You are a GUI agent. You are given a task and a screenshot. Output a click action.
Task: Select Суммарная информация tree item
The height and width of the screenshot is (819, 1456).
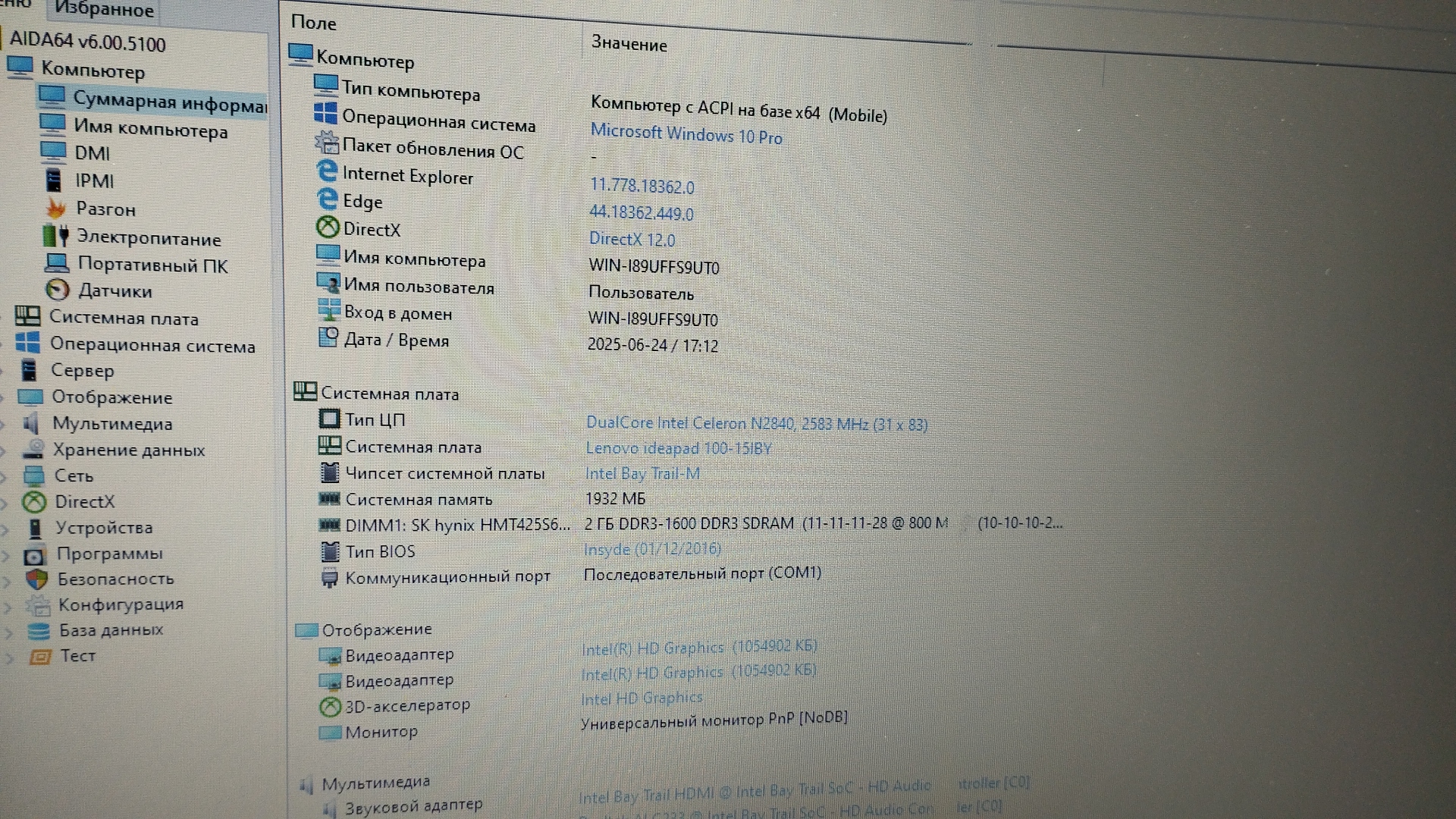click(x=168, y=102)
